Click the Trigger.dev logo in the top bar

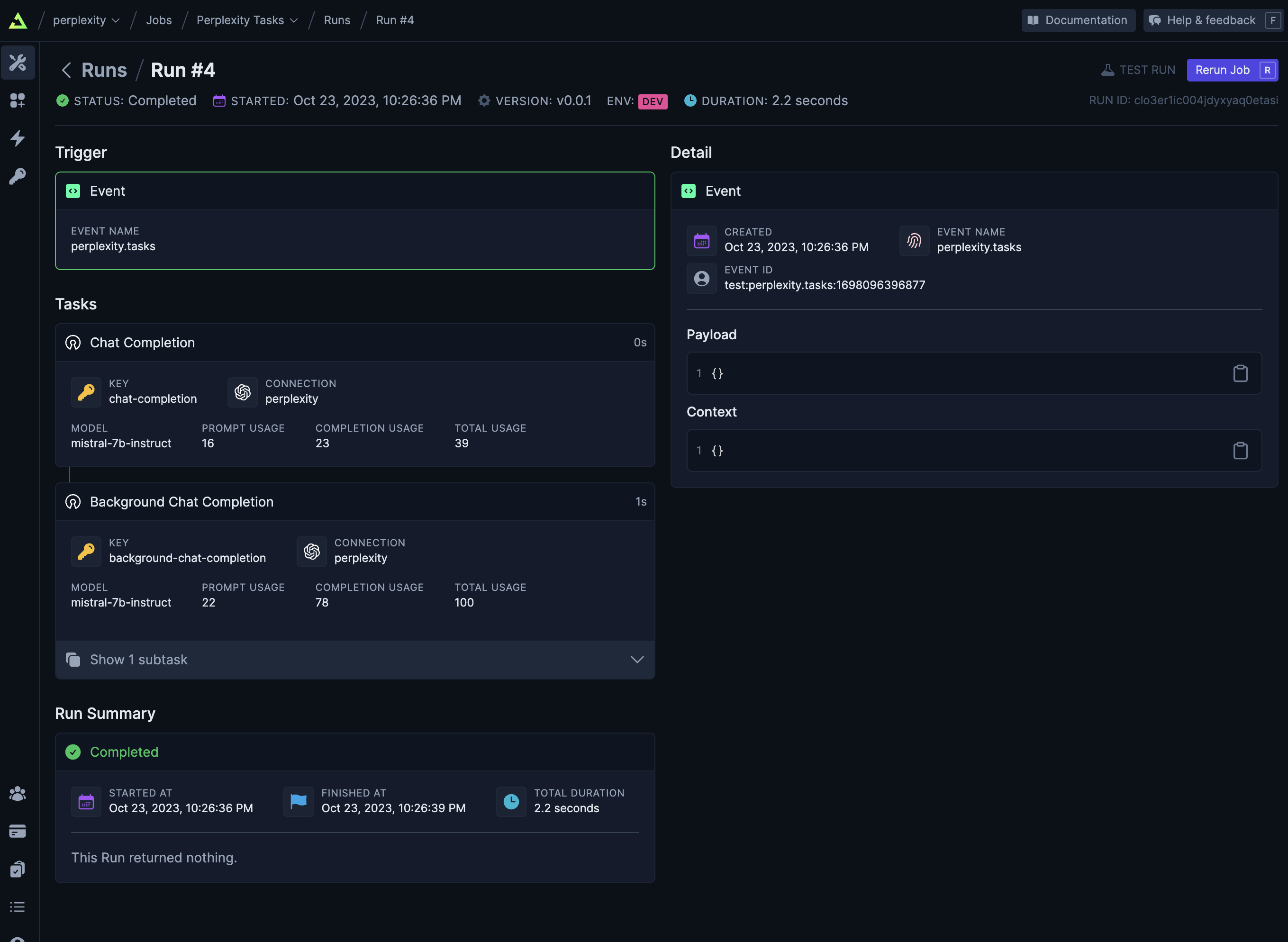(18, 20)
